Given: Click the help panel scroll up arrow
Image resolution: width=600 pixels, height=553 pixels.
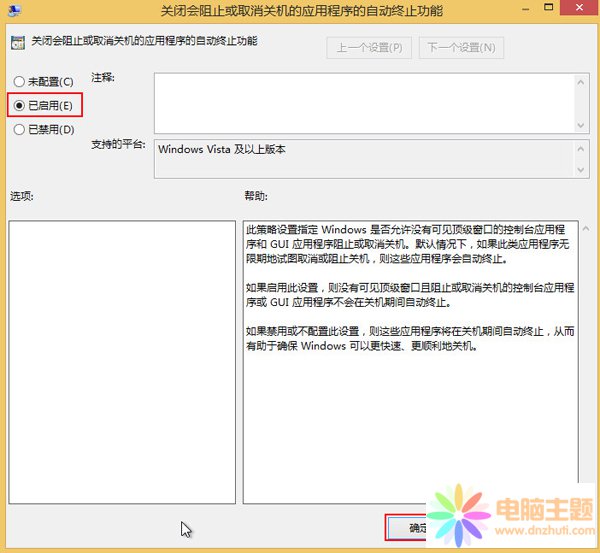Looking at the screenshot, I should point(586,228).
